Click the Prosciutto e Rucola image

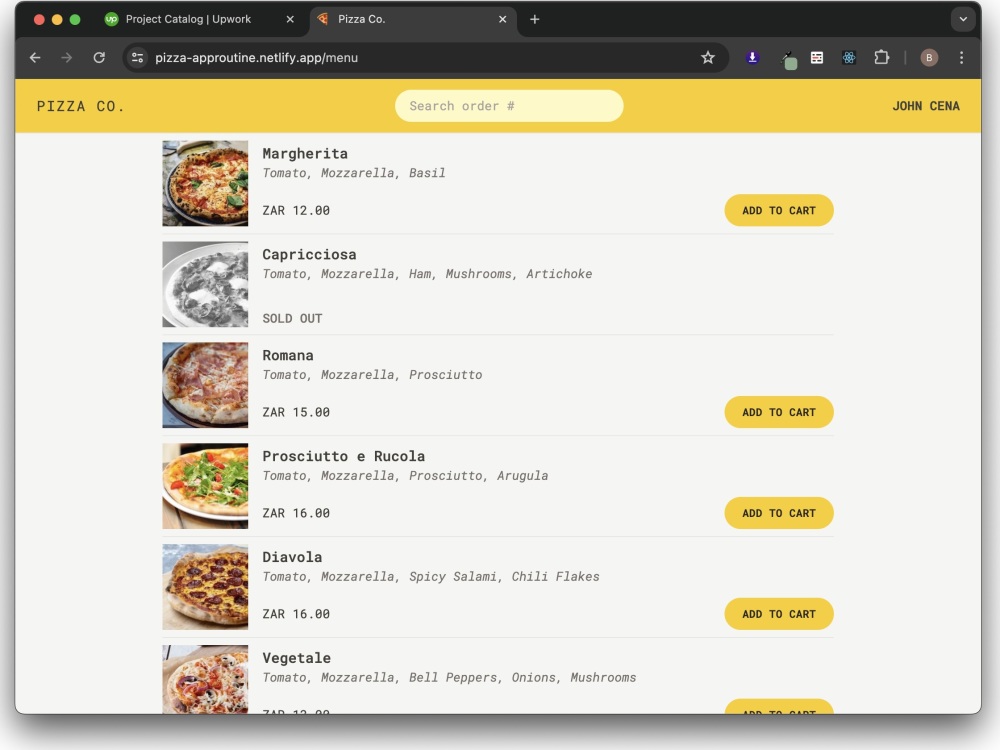pyautogui.click(x=205, y=486)
